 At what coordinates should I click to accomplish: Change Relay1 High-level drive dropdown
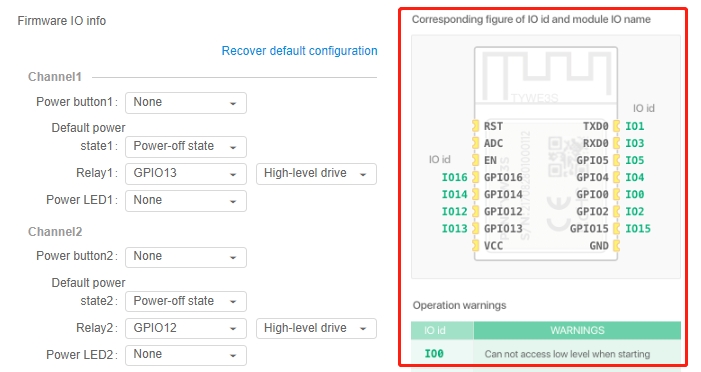pyautogui.click(x=316, y=173)
